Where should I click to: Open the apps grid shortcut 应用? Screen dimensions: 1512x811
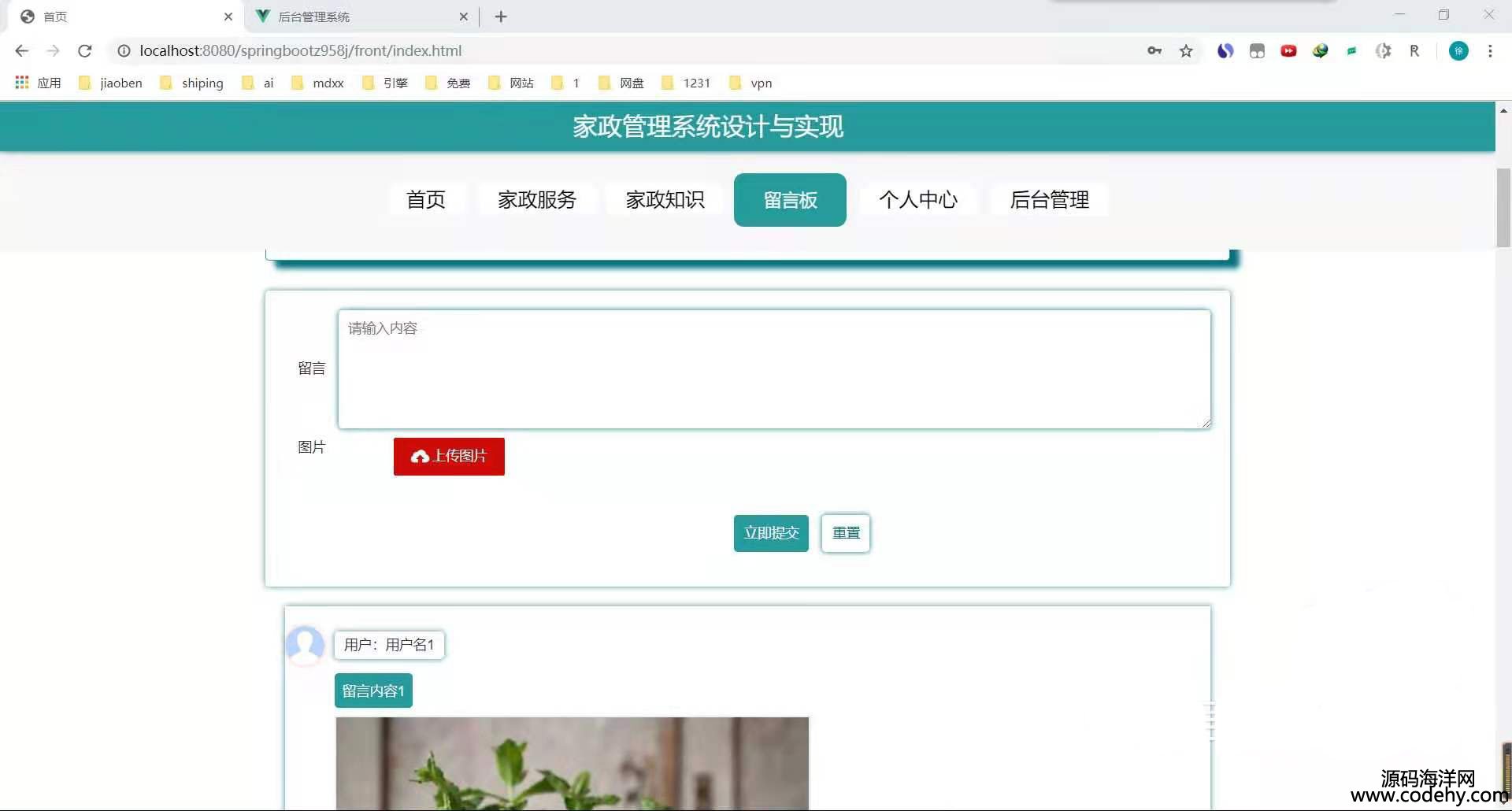tap(38, 83)
